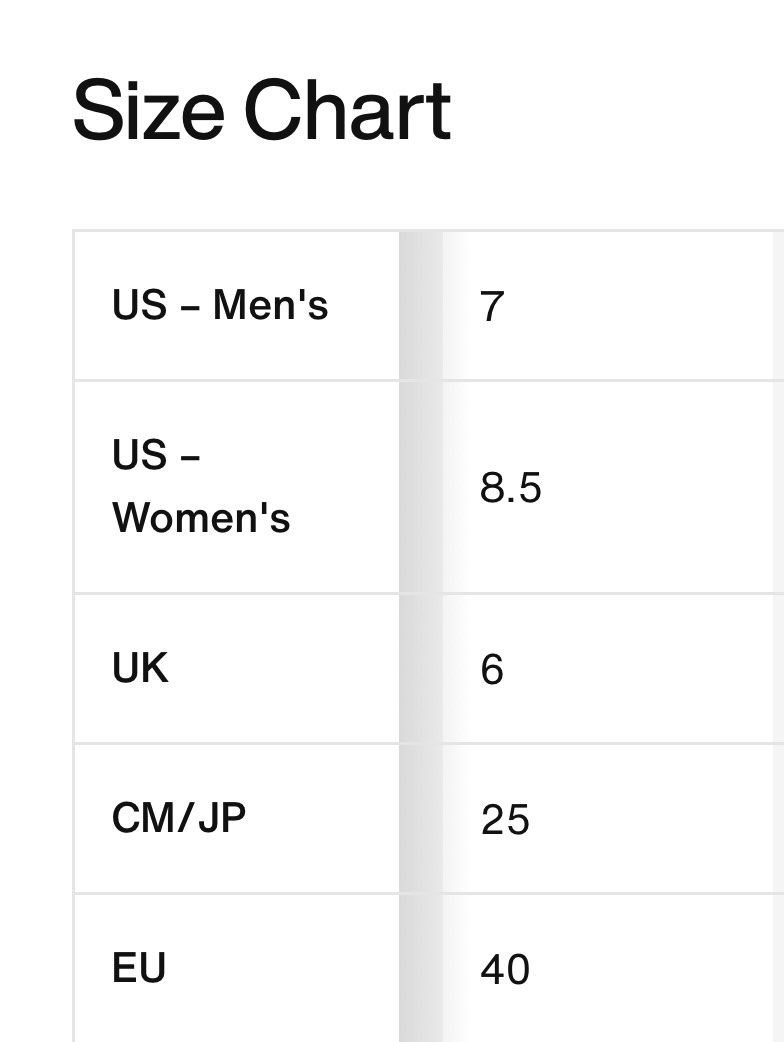Click the Size Chart heading
Screen dimensions: 784x1042
[262, 110]
